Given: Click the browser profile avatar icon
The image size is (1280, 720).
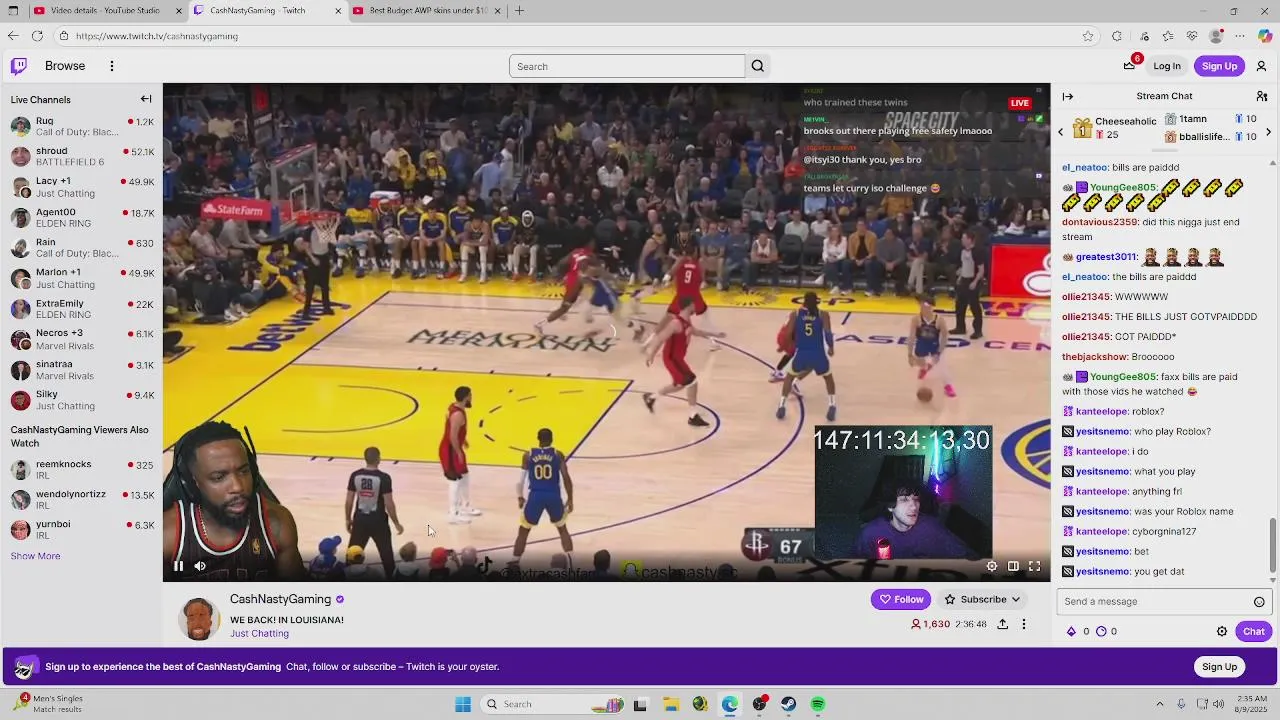Looking at the screenshot, I should (1217, 36).
